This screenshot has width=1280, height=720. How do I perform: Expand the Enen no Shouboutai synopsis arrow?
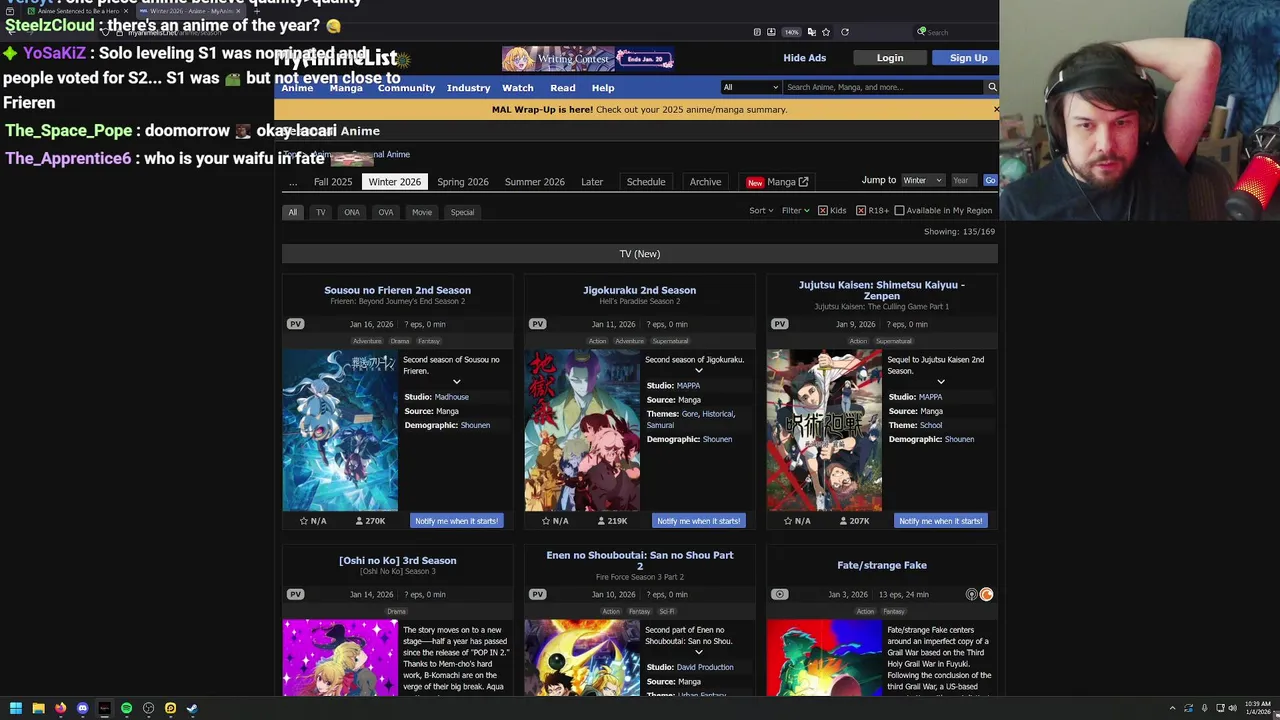698,652
